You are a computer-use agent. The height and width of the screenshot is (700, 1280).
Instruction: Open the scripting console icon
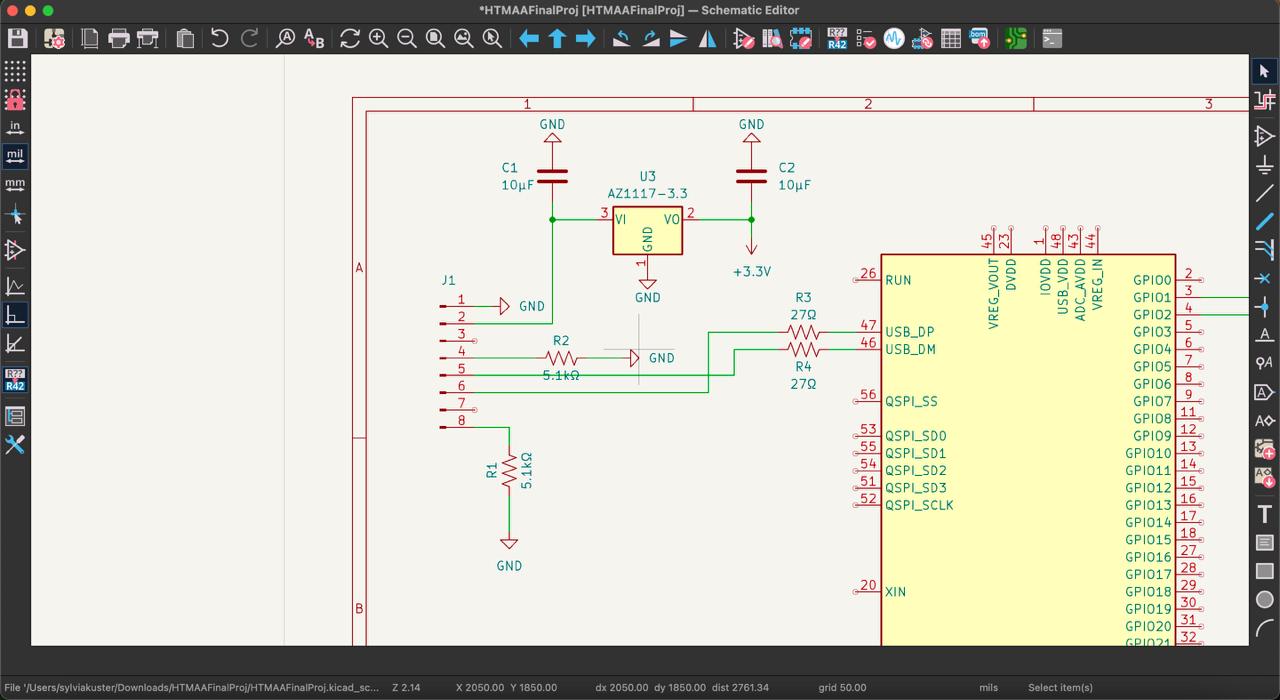click(x=1051, y=39)
